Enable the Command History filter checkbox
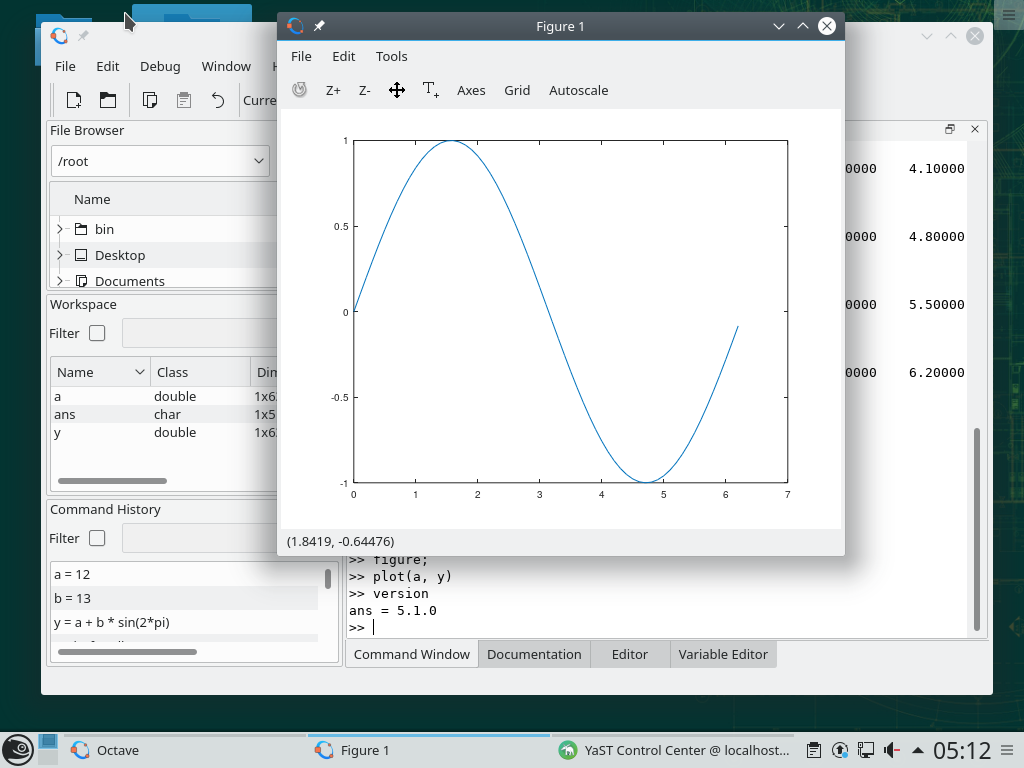This screenshot has width=1024, height=768. [97, 538]
